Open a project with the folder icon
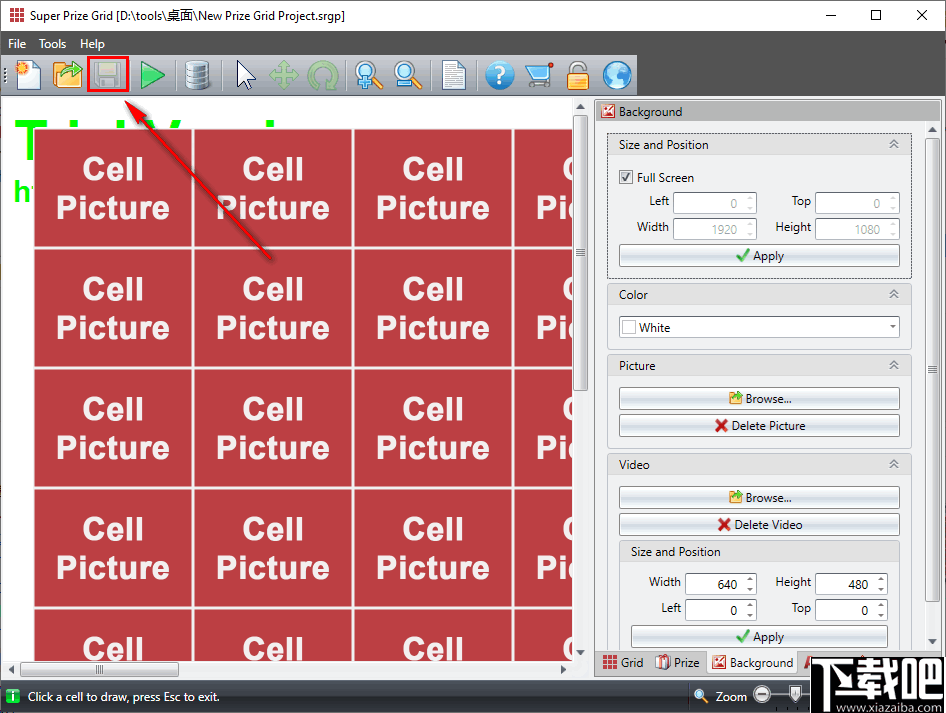The image size is (946, 713). (x=68, y=75)
